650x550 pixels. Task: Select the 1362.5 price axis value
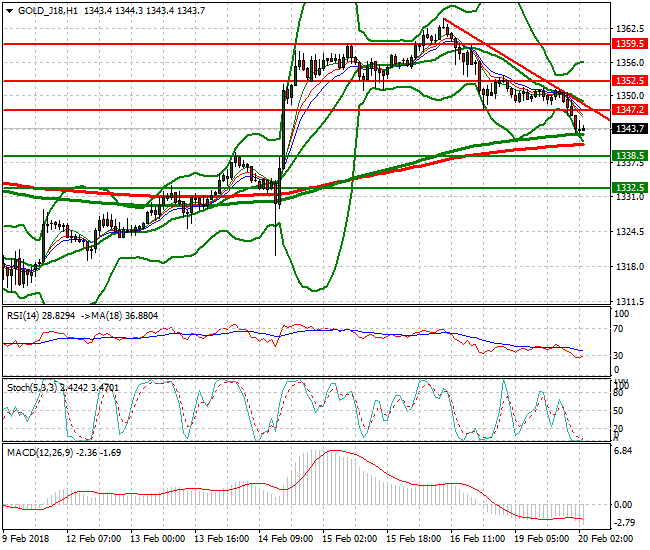tap(630, 29)
